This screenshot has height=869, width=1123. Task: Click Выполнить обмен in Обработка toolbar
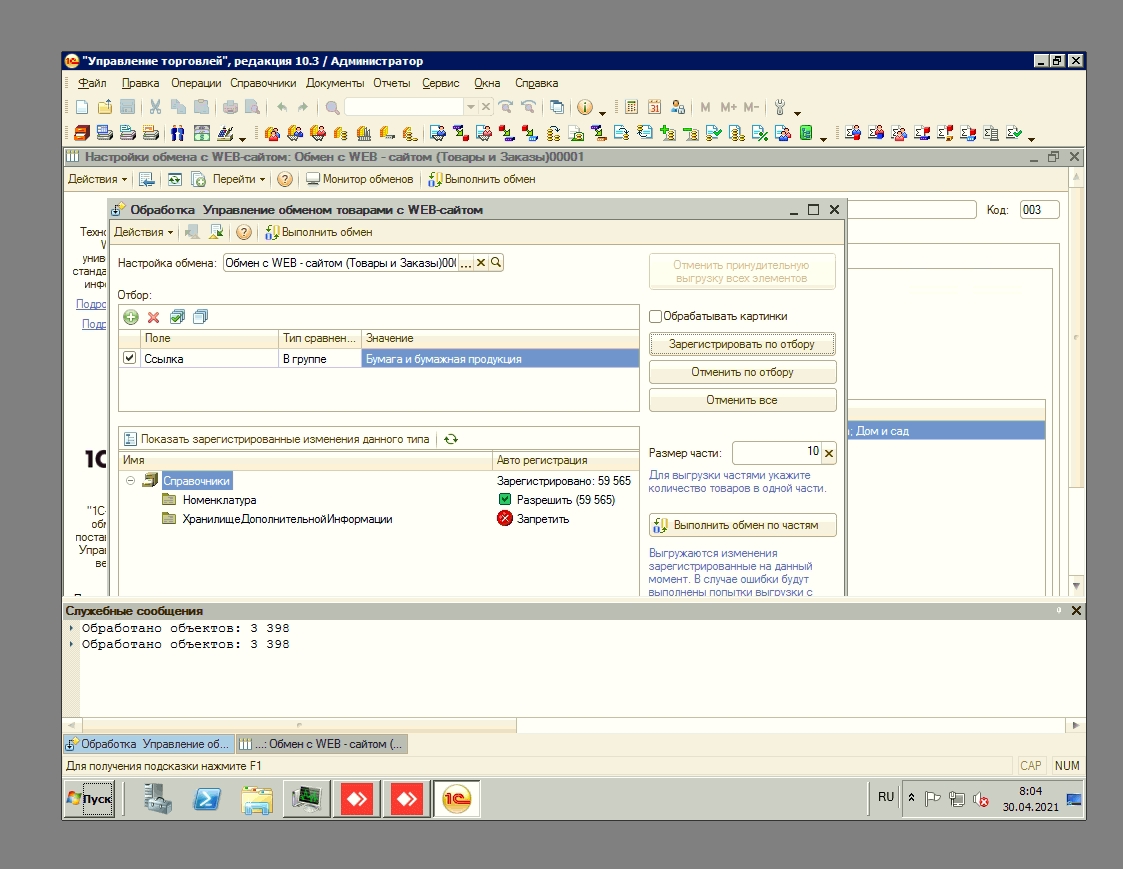(x=319, y=232)
